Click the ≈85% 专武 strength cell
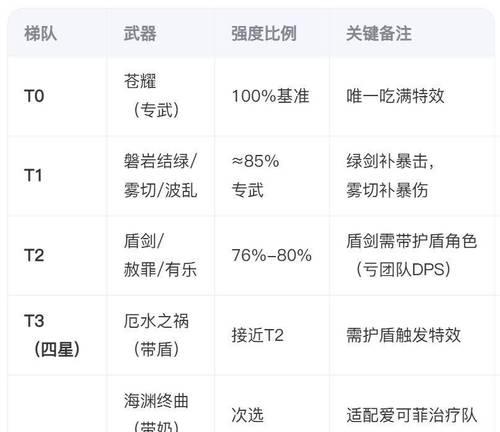This screenshot has height=432, width=500. [255, 176]
